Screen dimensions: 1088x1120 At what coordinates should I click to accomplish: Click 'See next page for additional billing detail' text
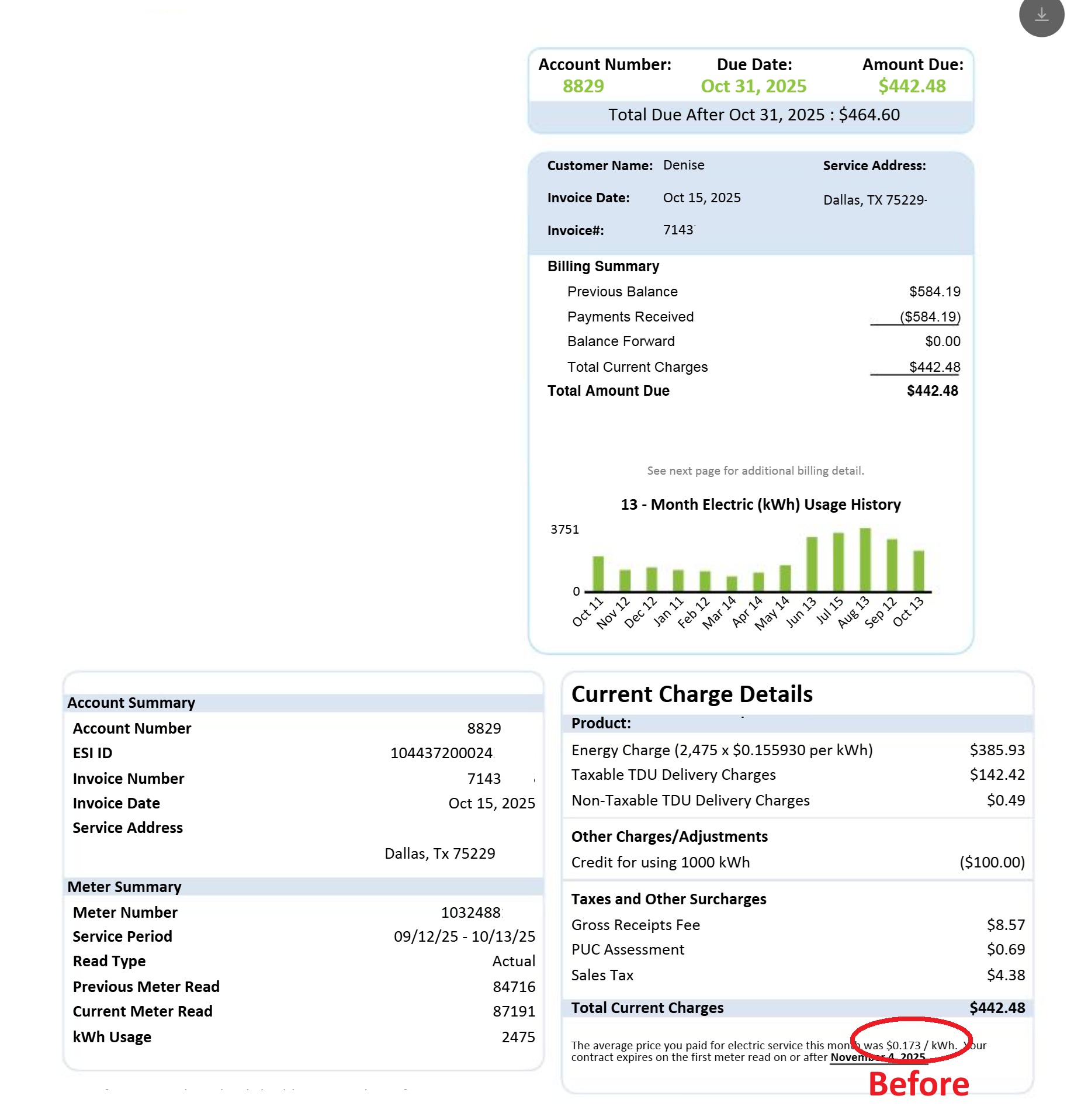(x=755, y=471)
